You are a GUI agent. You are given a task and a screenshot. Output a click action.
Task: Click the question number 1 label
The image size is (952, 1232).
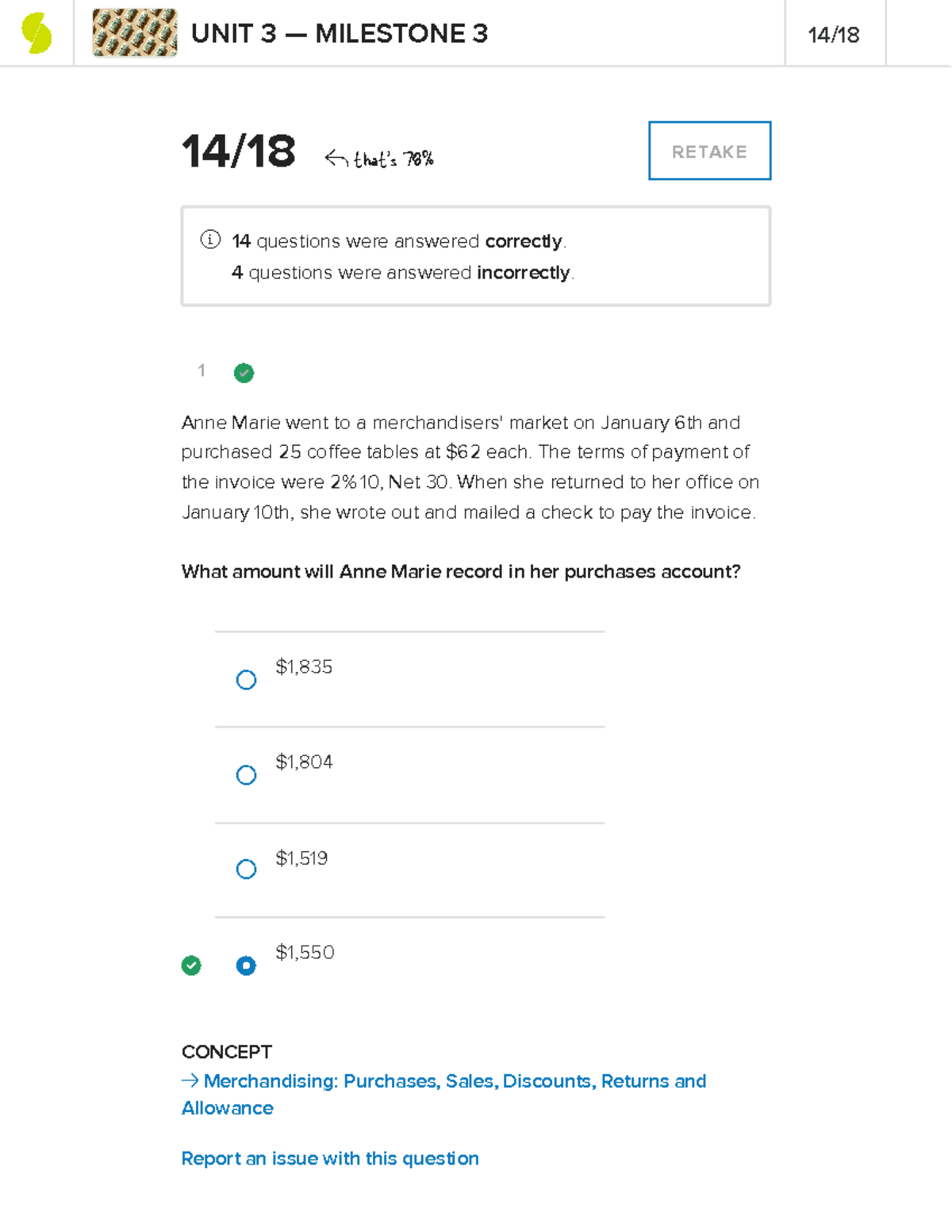point(202,370)
